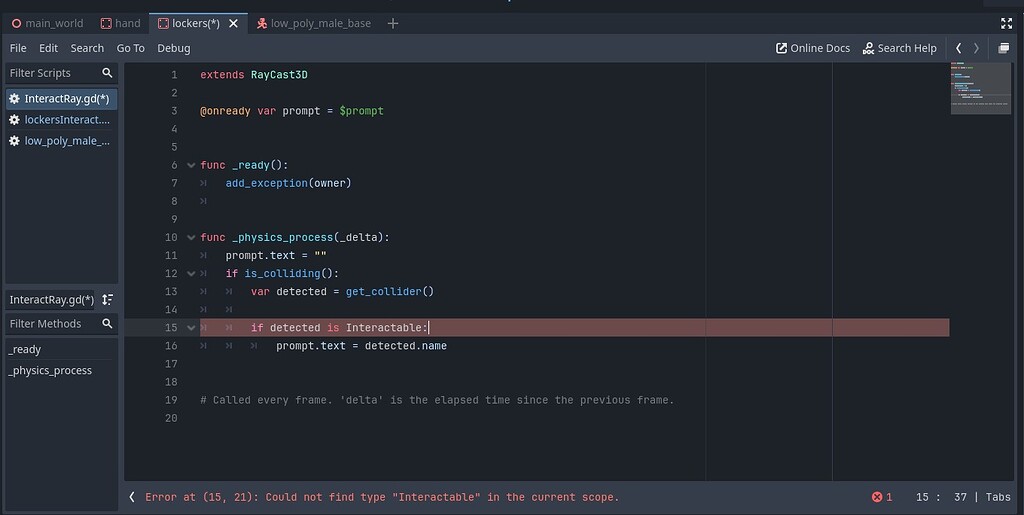The height and width of the screenshot is (515, 1024).
Task: Click 'get_collider()' on line 13
Action: [390, 292]
